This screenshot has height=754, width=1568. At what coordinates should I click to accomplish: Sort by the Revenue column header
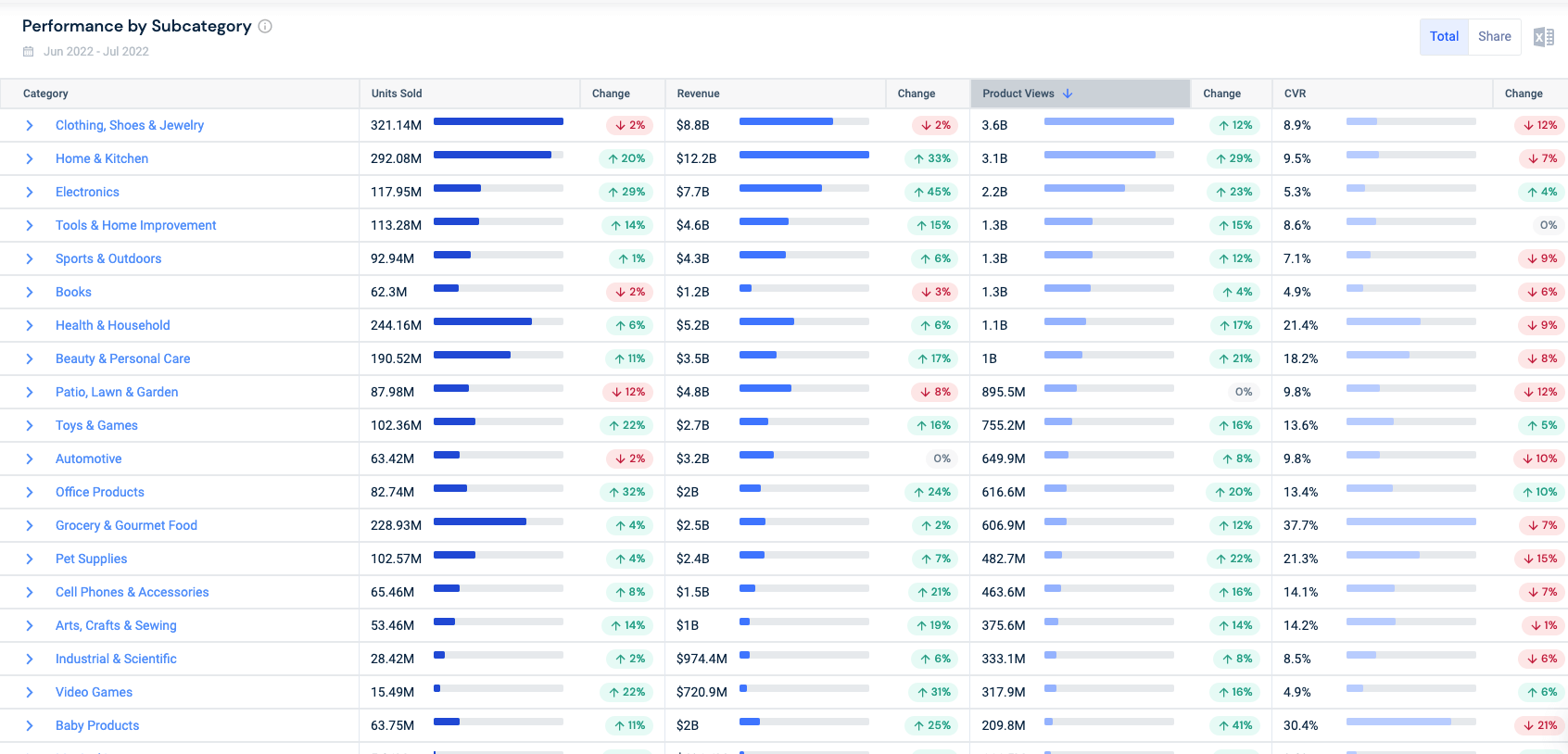pos(698,94)
